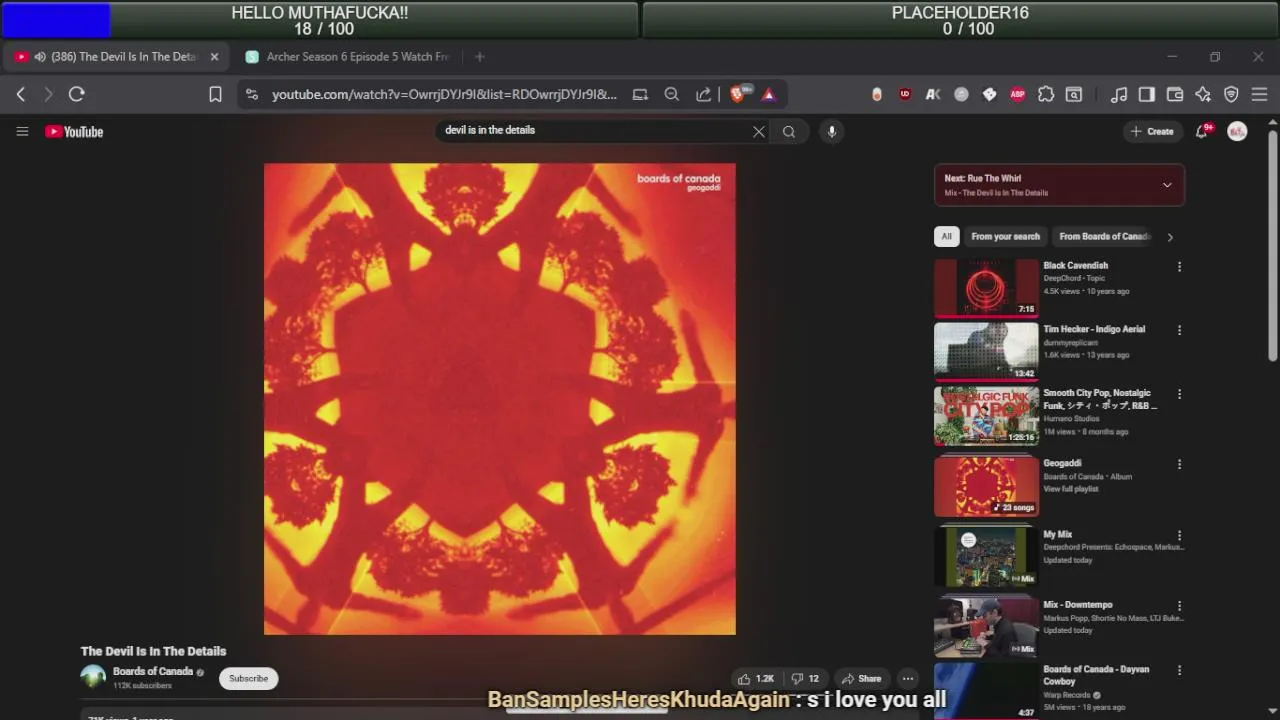Click the music note media control icon
Viewport: 1280px width, 720px height.
coord(1119,94)
